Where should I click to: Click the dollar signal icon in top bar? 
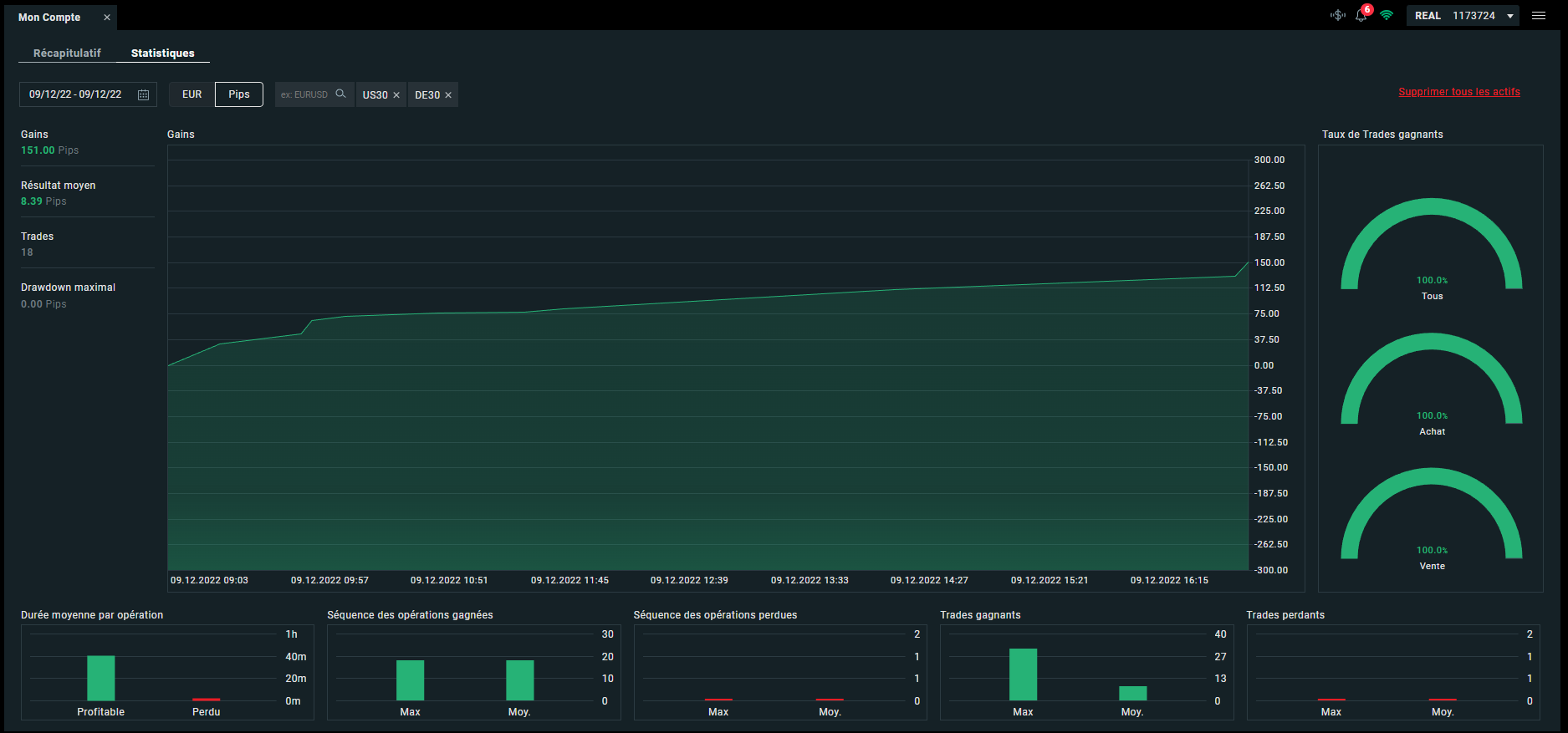[1337, 16]
